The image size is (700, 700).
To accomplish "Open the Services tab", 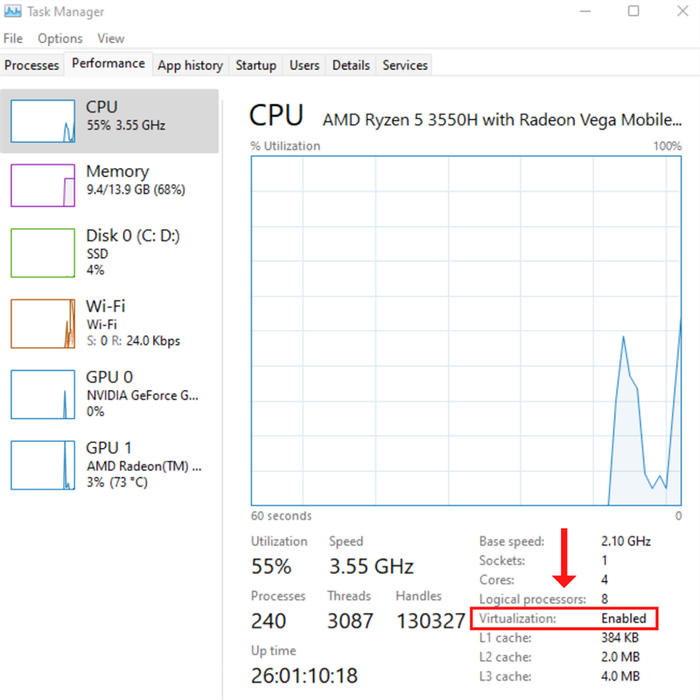I will [405, 65].
